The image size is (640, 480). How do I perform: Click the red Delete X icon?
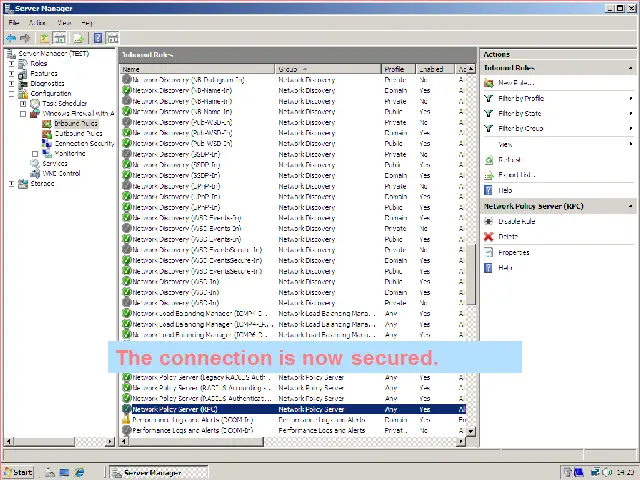(x=489, y=237)
